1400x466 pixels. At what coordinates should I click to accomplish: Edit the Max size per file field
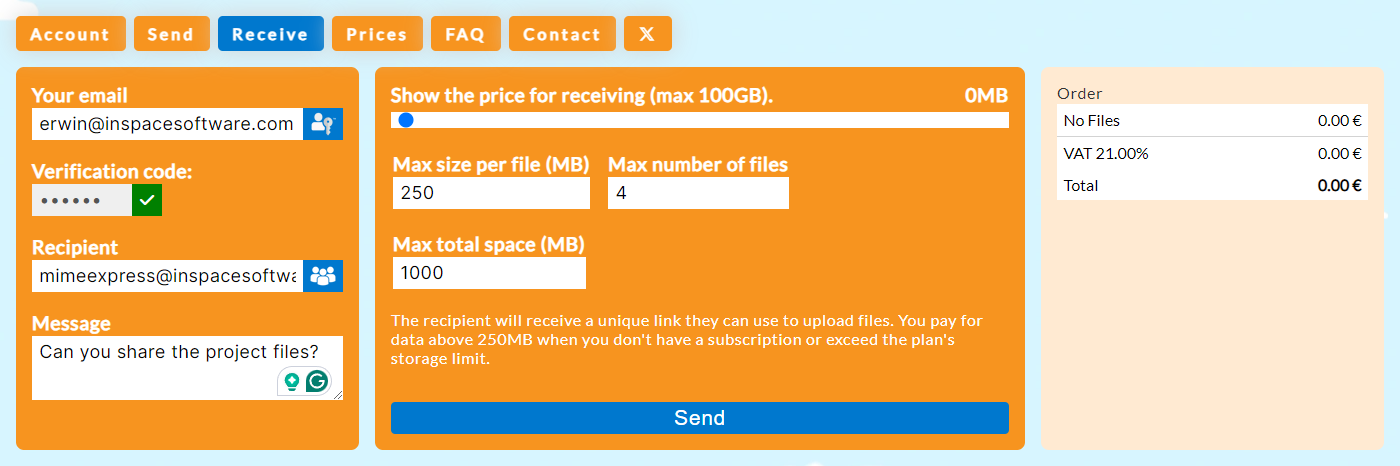pyautogui.click(x=491, y=193)
